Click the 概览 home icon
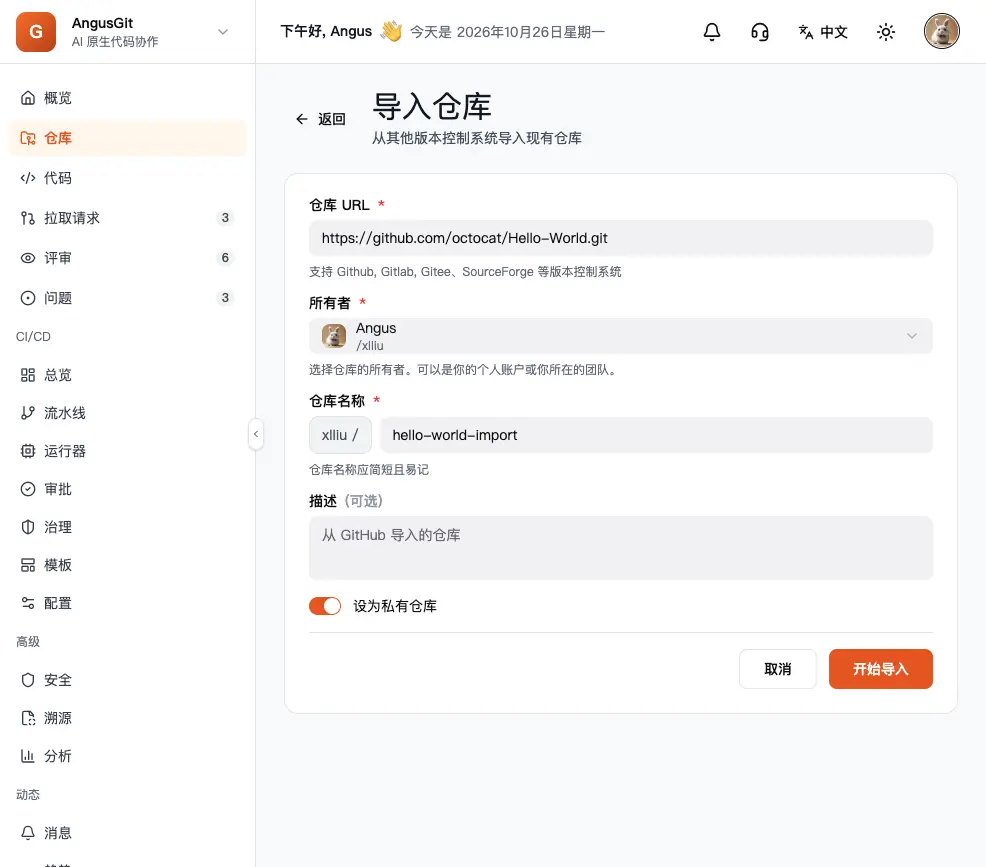Viewport: 986px width, 867px height. click(28, 98)
